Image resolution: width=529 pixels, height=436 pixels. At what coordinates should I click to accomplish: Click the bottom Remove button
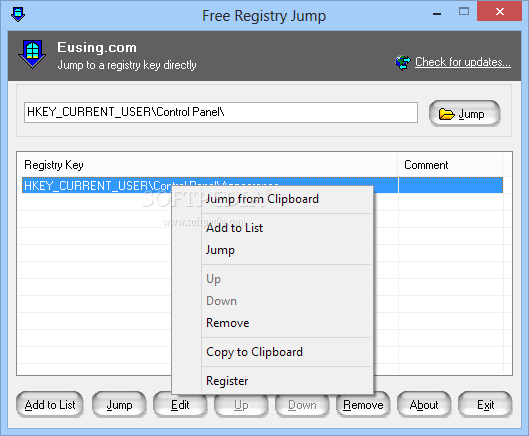tap(363, 405)
